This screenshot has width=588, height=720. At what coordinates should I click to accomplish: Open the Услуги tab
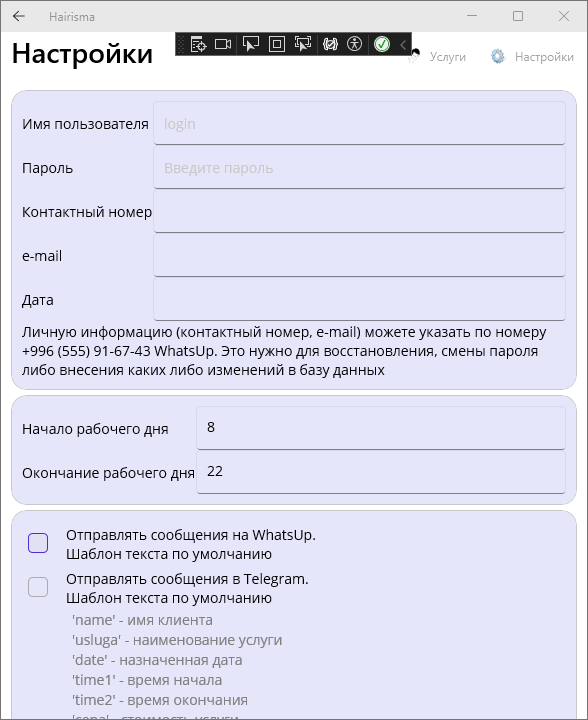[x=437, y=56]
